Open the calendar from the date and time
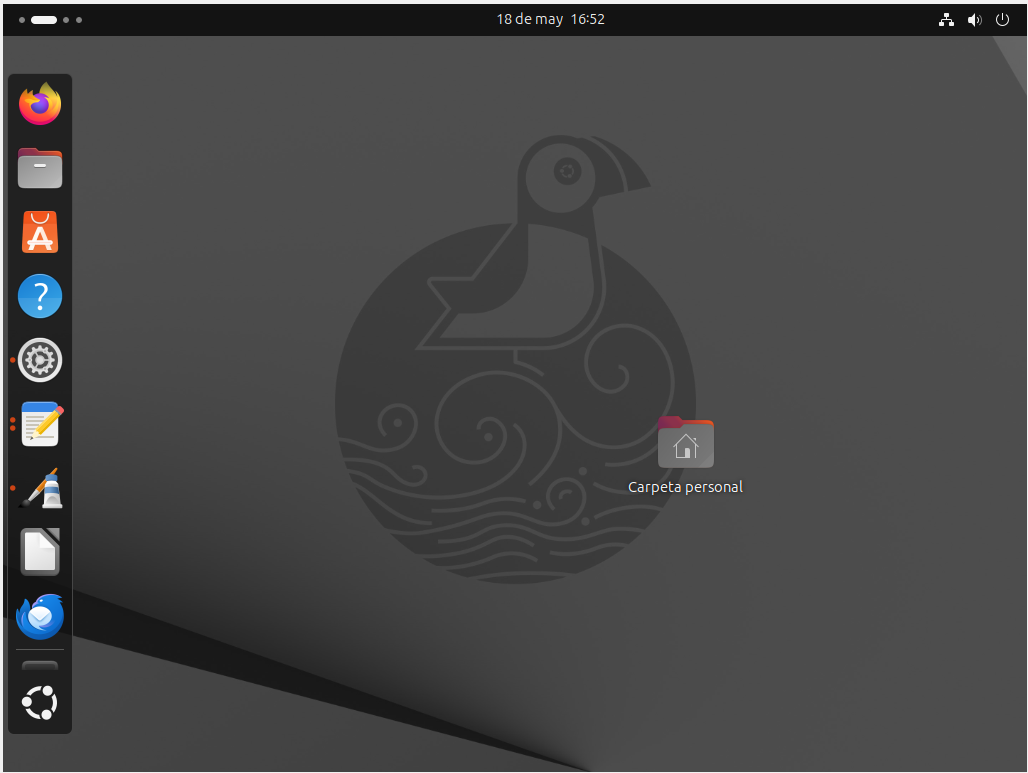The height and width of the screenshot is (773, 1028). 550,19
